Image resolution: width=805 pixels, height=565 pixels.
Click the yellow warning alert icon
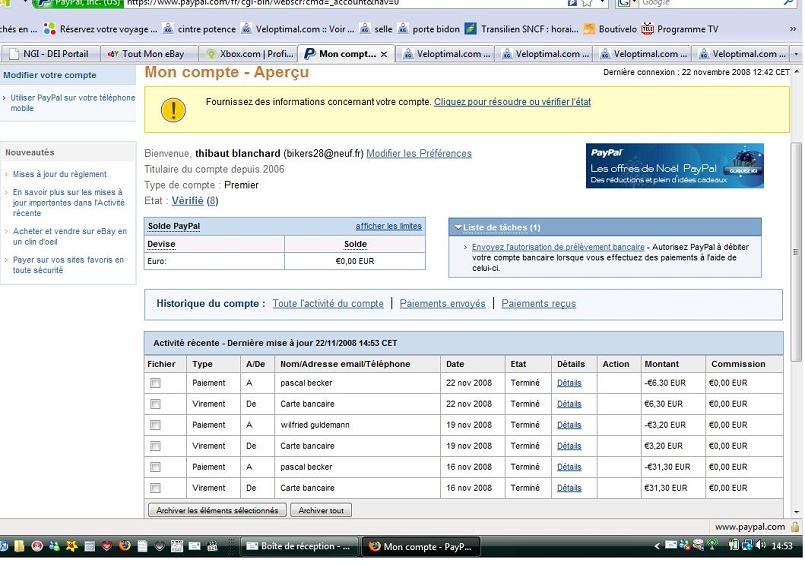point(173,109)
